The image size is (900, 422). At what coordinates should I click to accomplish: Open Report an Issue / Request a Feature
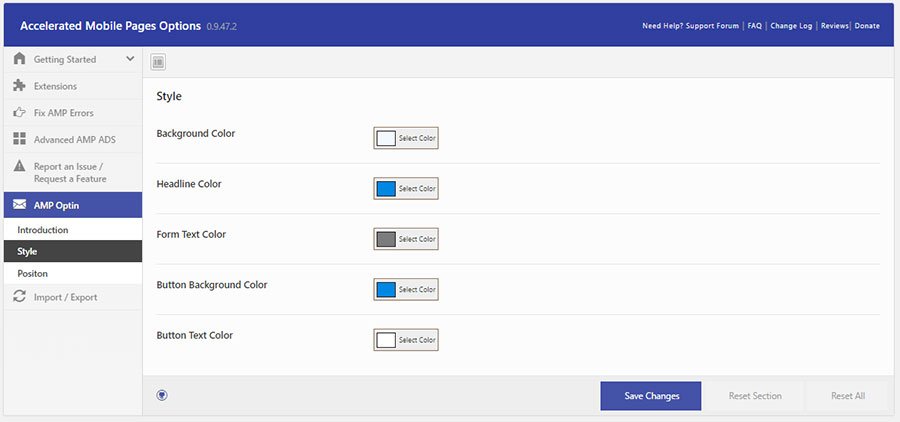pos(73,172)
